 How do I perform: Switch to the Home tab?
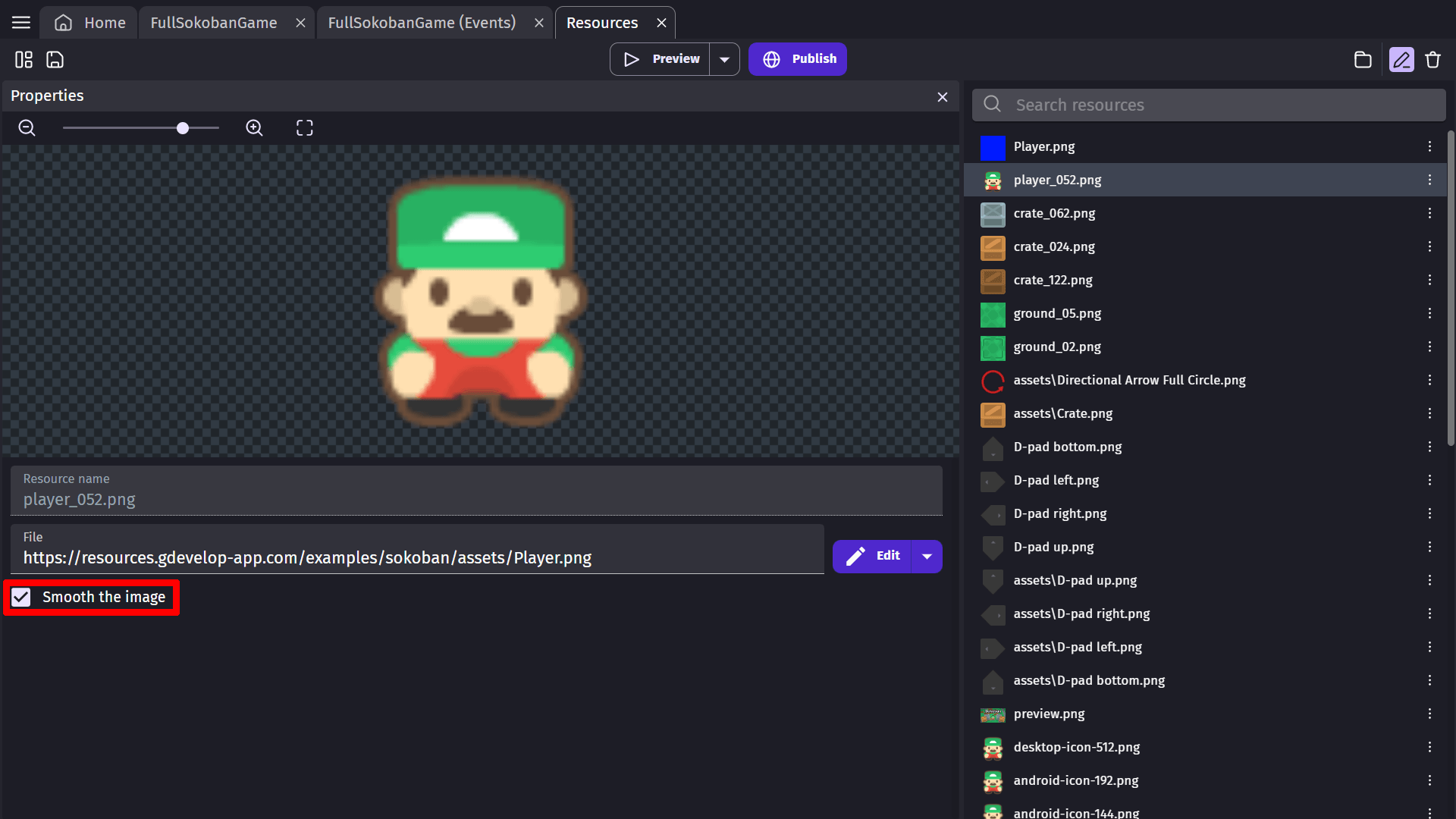tap(90, 23)
